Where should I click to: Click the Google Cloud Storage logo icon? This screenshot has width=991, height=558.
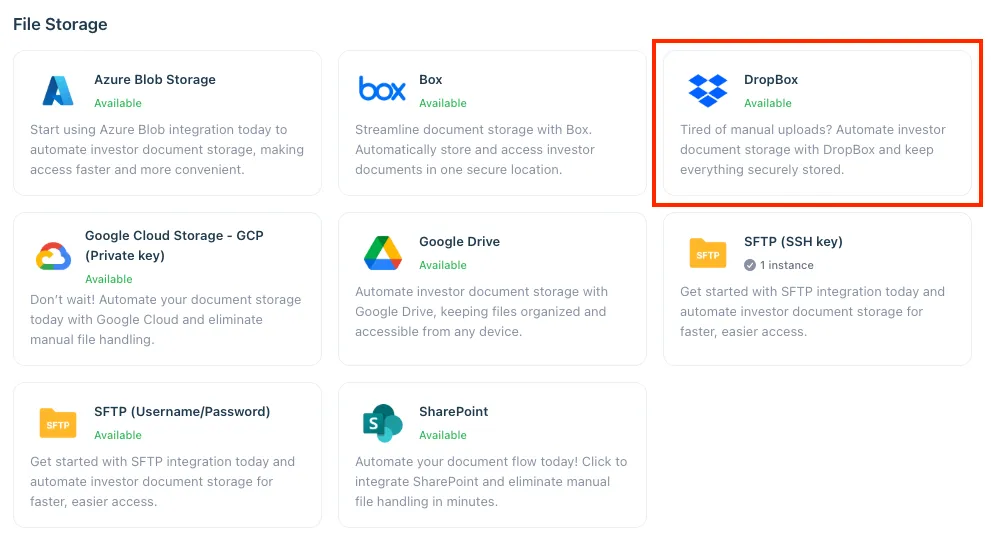(53, 256)
